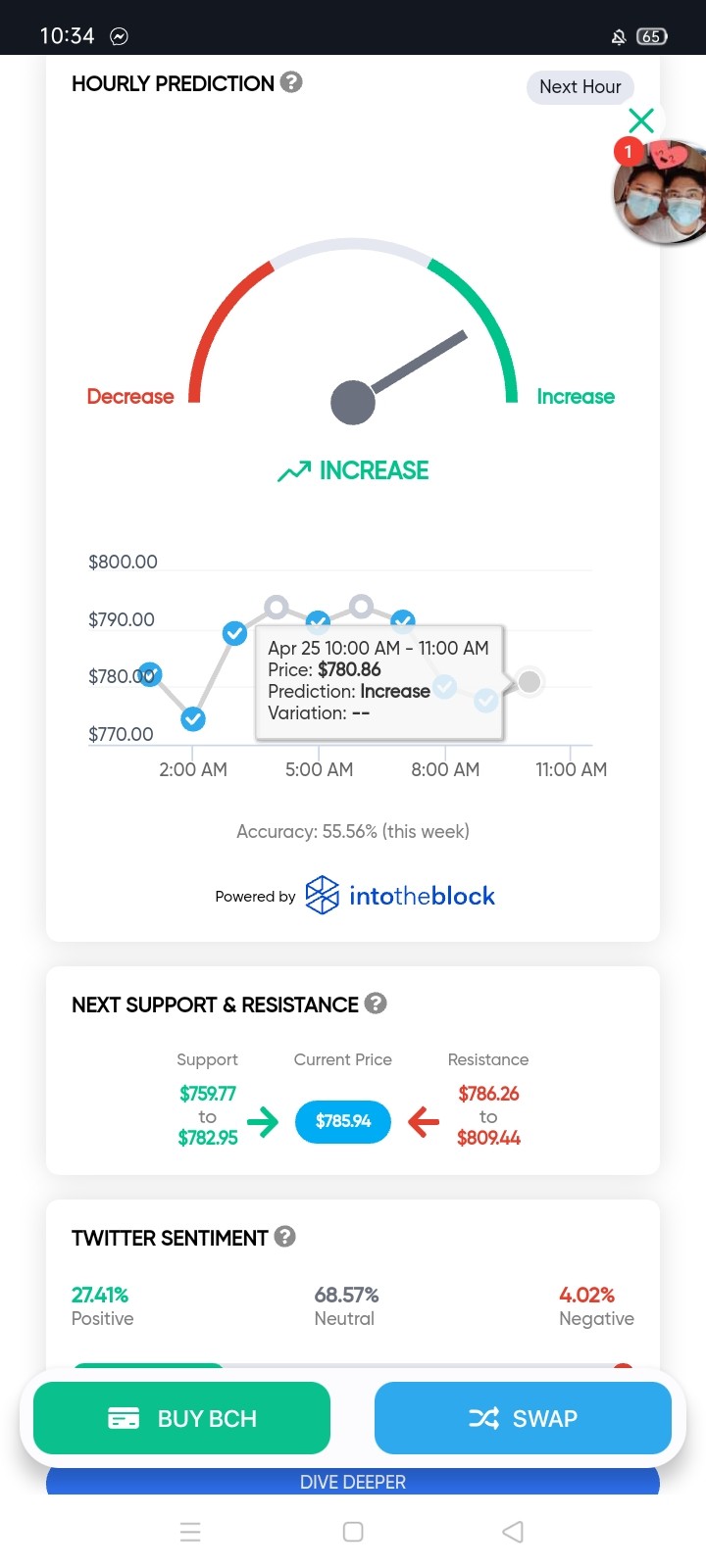Open Twitter Sentiment help question mark
Viewport: 706px width, 1568px height.
coord(285,1236)
